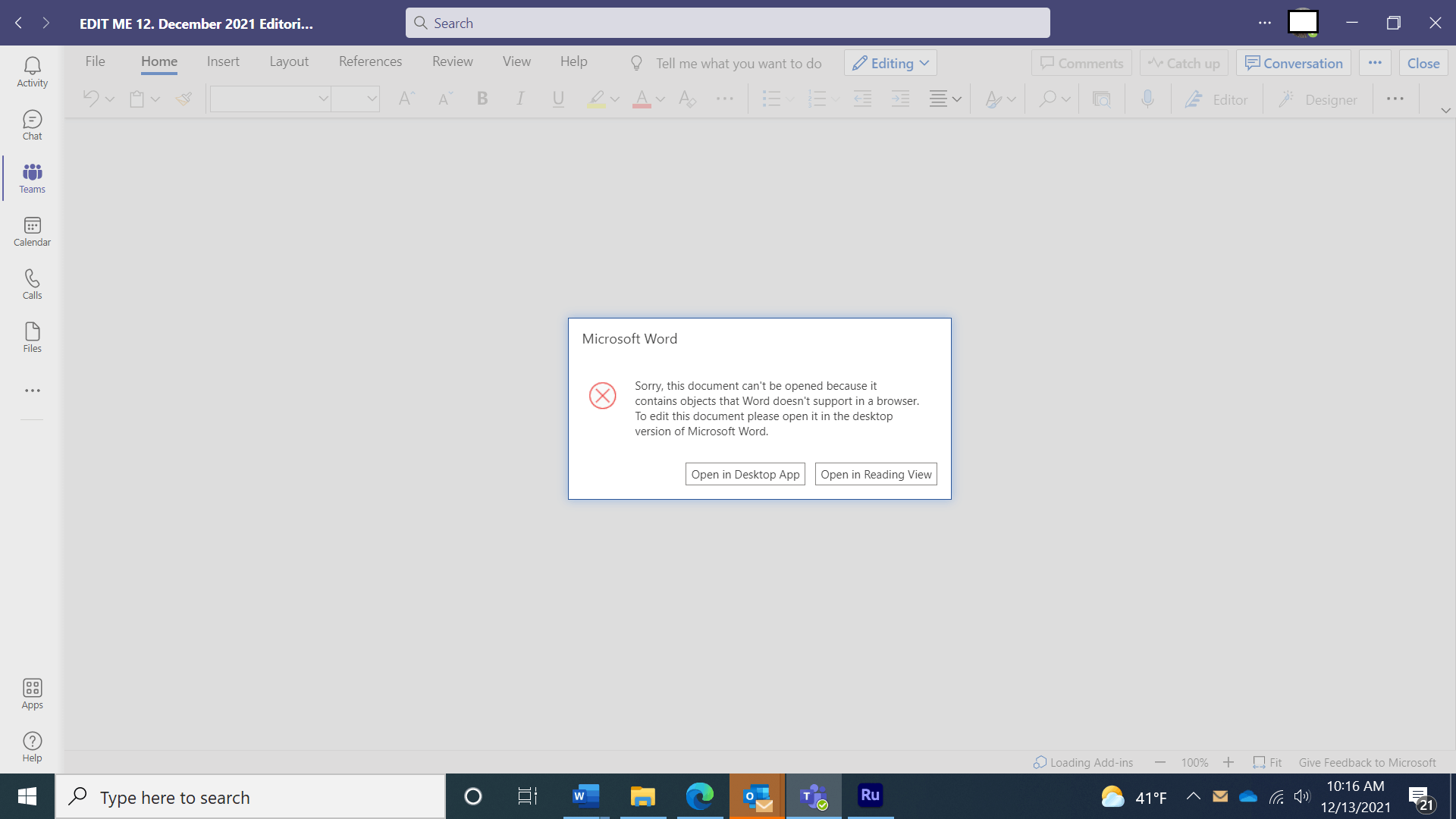This screenshot has width=1456, height=819.
Task: Expand the Paste options dropdown arrow
Action: (x=155, y=99)
